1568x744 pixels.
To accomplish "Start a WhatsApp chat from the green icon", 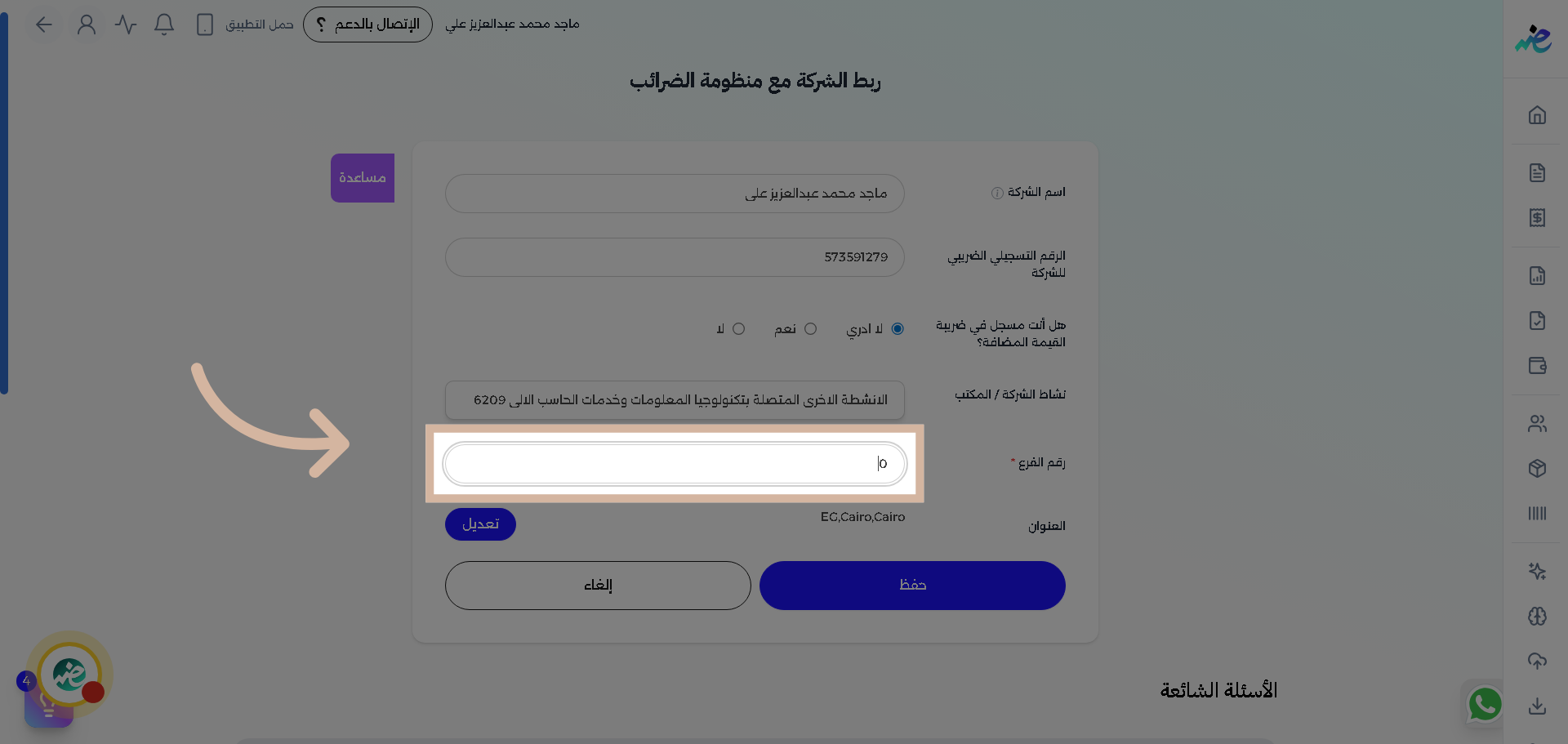I will coord(1485,704).
